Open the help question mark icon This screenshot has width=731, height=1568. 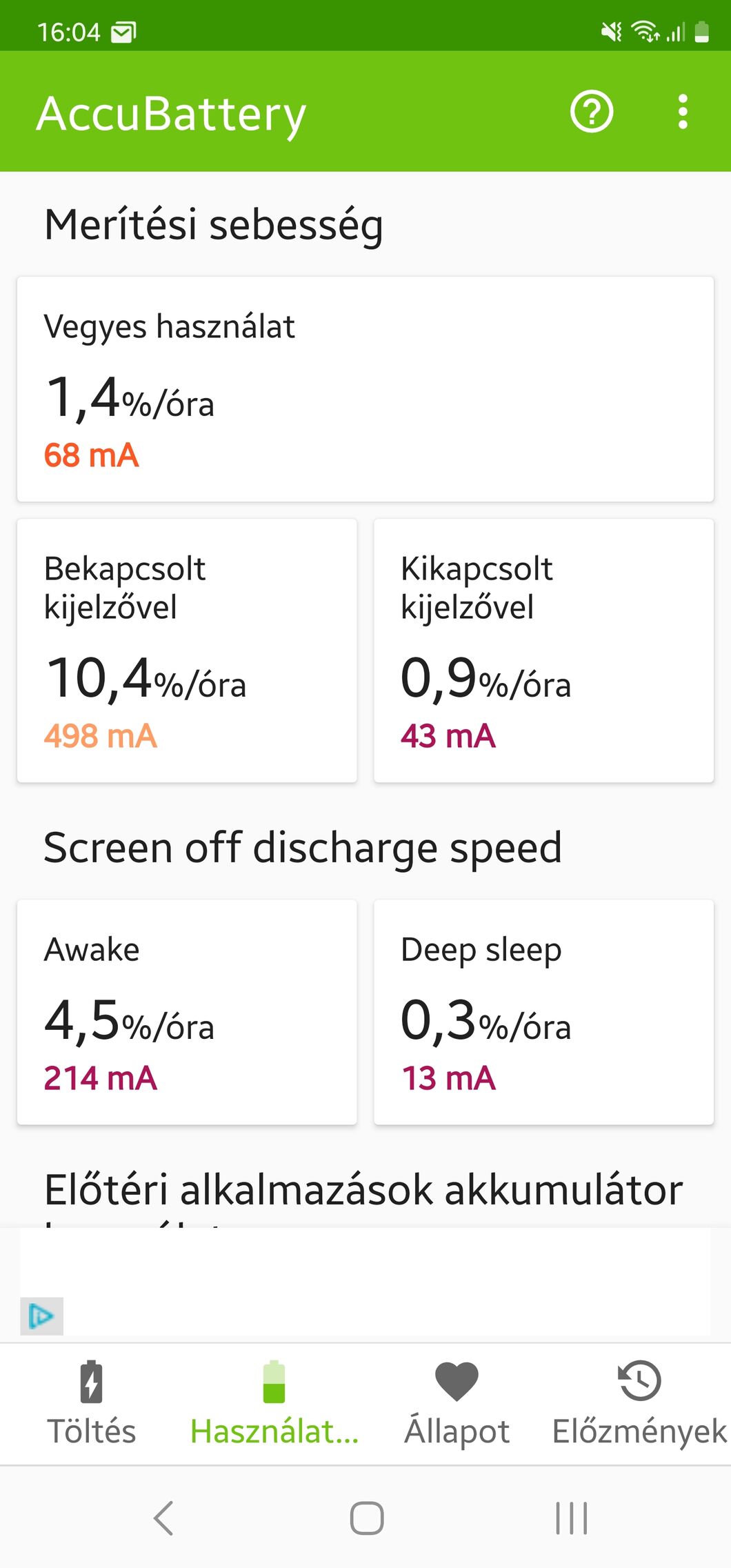(592, 111)
